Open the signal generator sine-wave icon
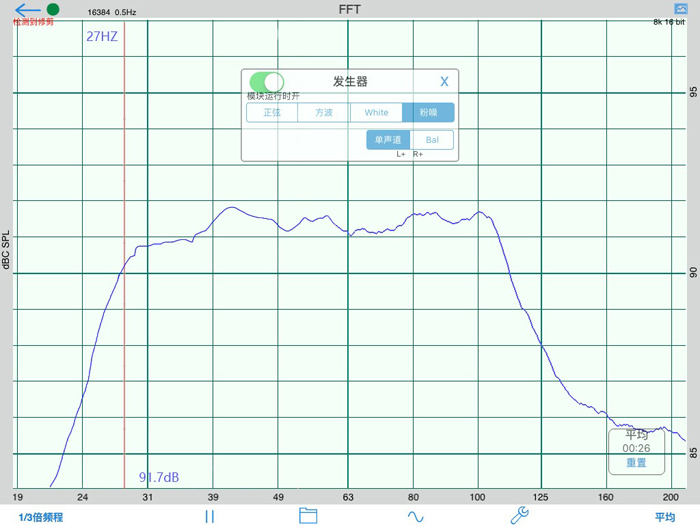This screenshot has height=525, width=700. pos(414,516)
